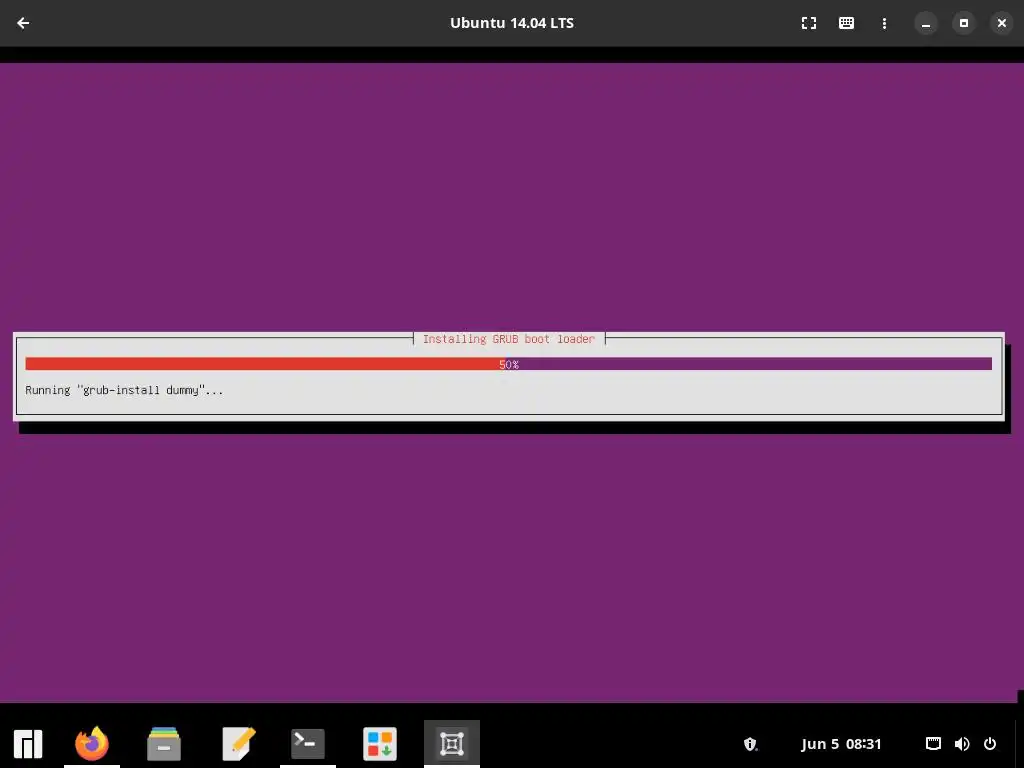Maximize the Ubuntu 14.04 LTS window
This screenshot has width=1024, height=768.
click(963, 23)
